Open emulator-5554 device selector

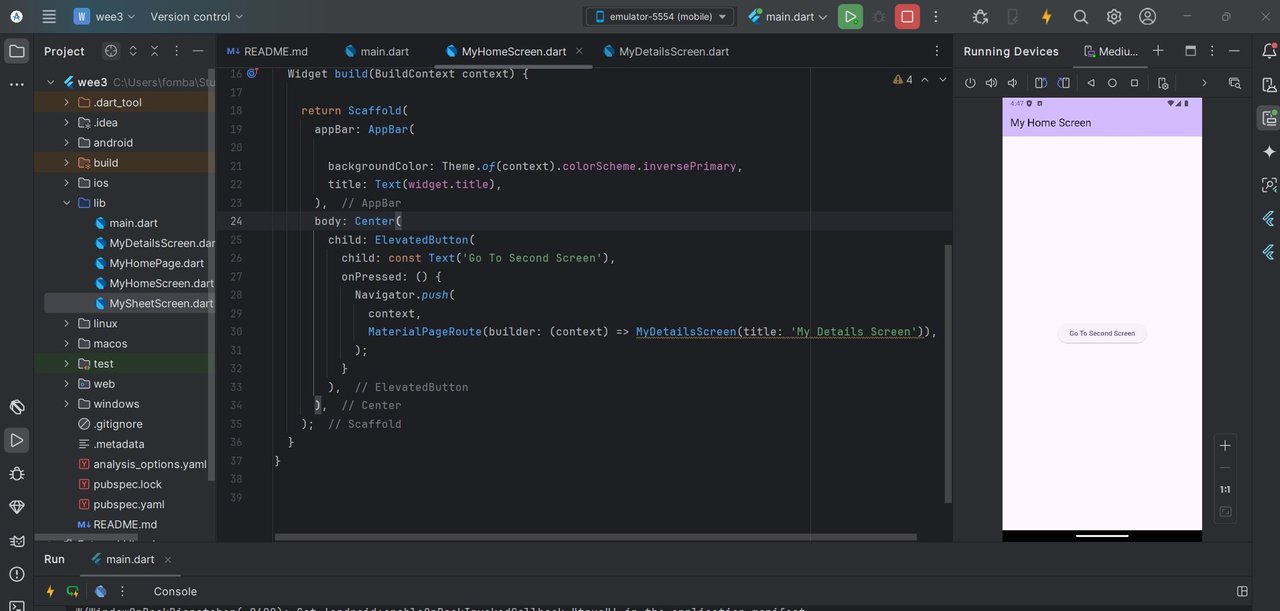click(660, 16)
